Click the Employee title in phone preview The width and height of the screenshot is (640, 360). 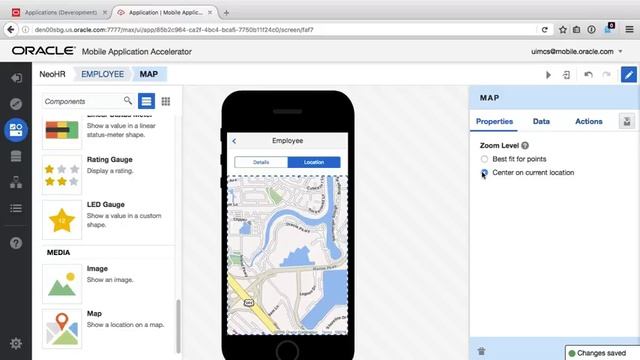tap(288, 140)
